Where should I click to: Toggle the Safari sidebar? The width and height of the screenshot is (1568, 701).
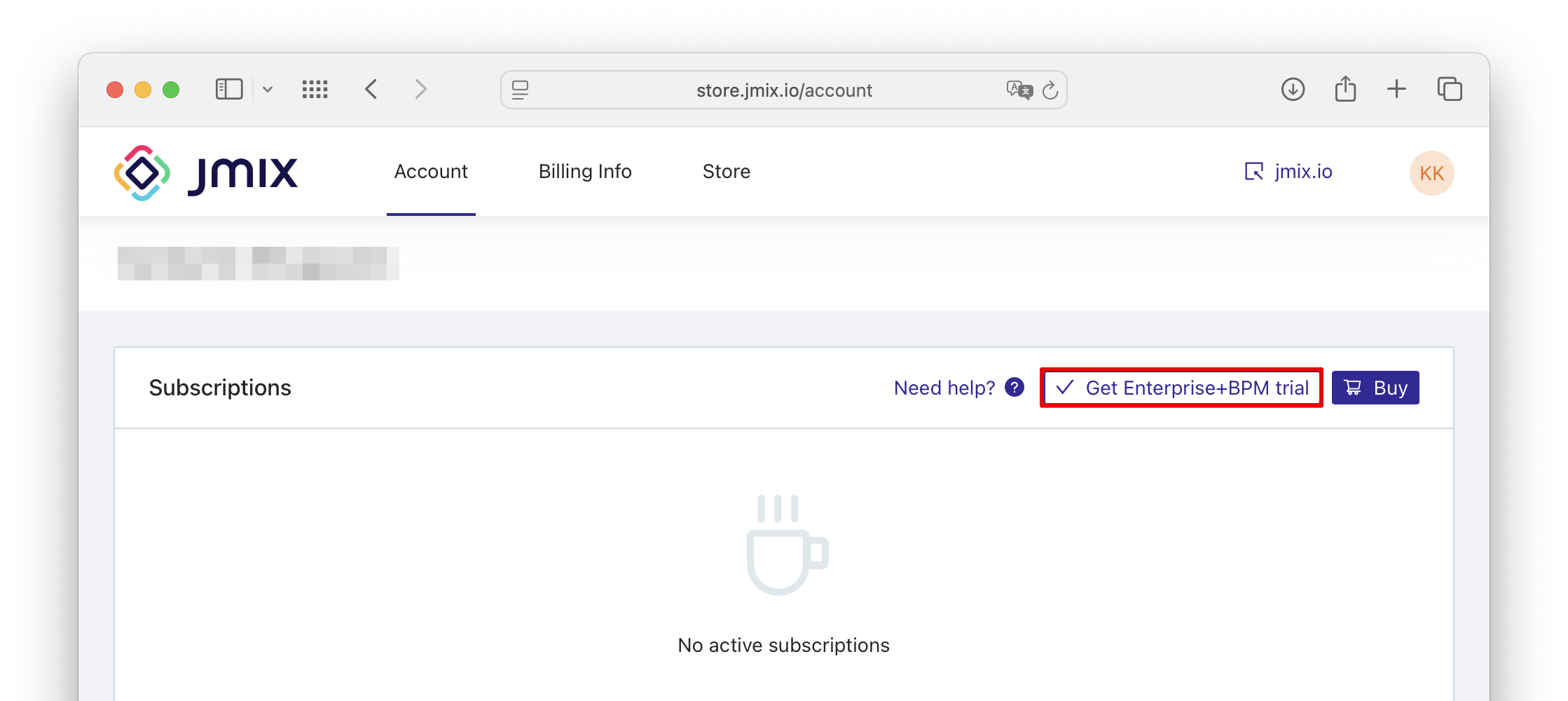coord(228,89)
